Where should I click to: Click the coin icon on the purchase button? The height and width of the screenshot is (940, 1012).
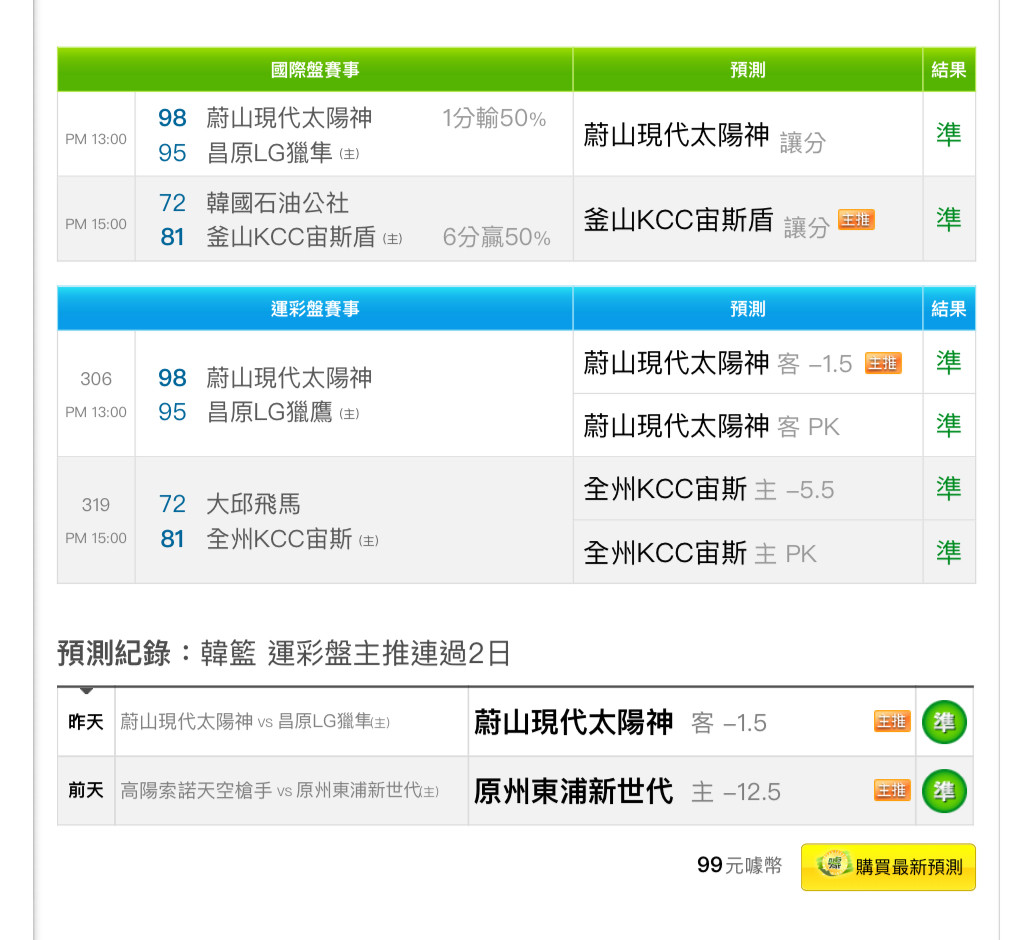click(834, 864)
